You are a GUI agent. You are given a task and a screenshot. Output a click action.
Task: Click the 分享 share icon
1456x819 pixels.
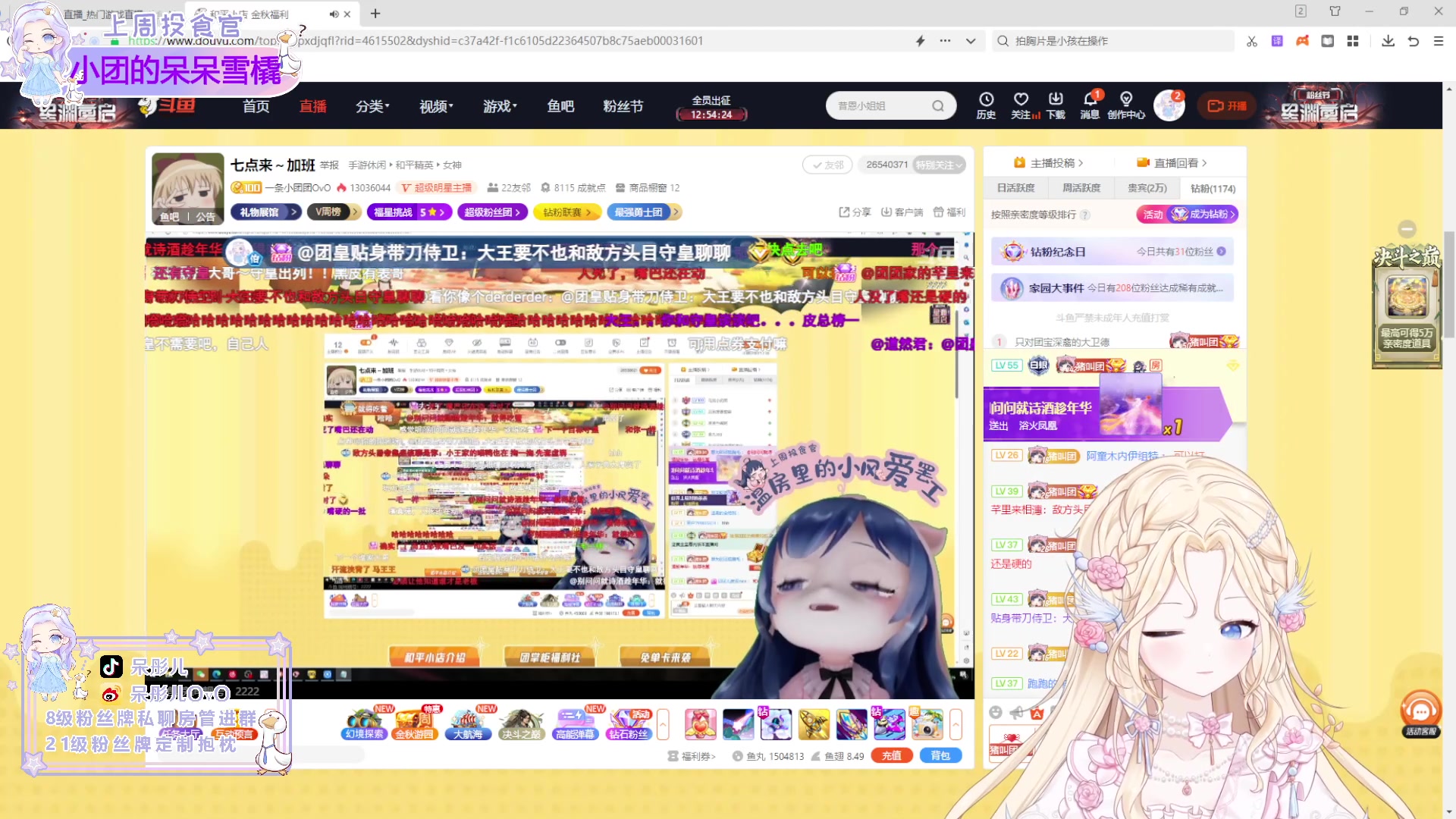(x=855, y=212)
